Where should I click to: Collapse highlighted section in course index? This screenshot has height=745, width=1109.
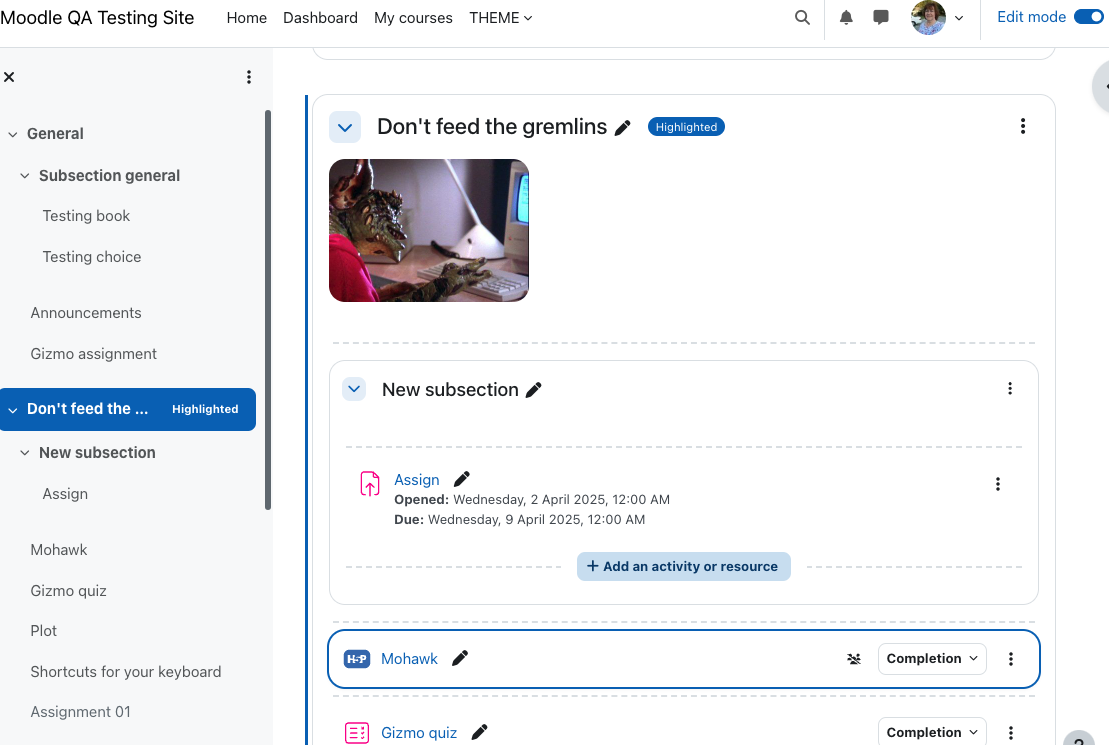[x=13, y=410]
